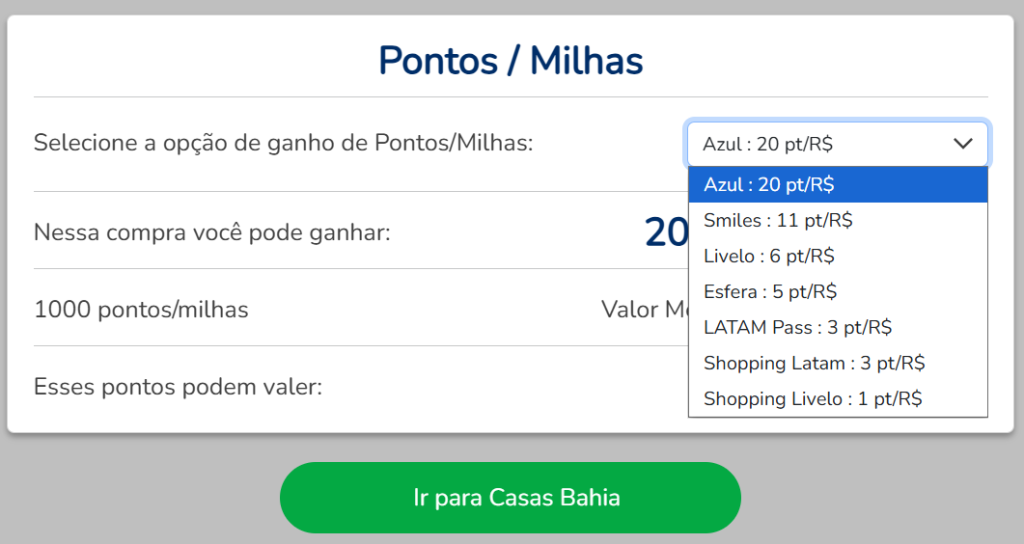Click the 1000 pontos/milhas text

tap(141, 309)
